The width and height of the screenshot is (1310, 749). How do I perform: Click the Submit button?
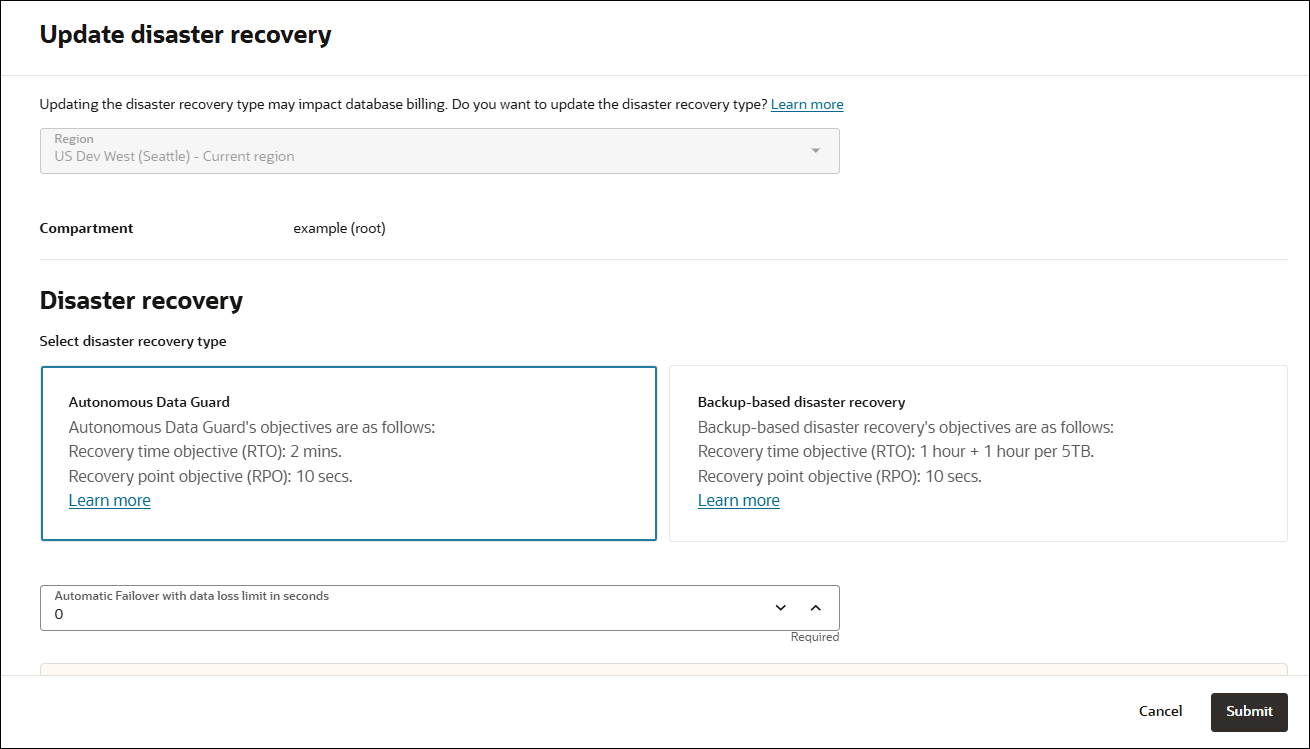(x=1248, y=712)
